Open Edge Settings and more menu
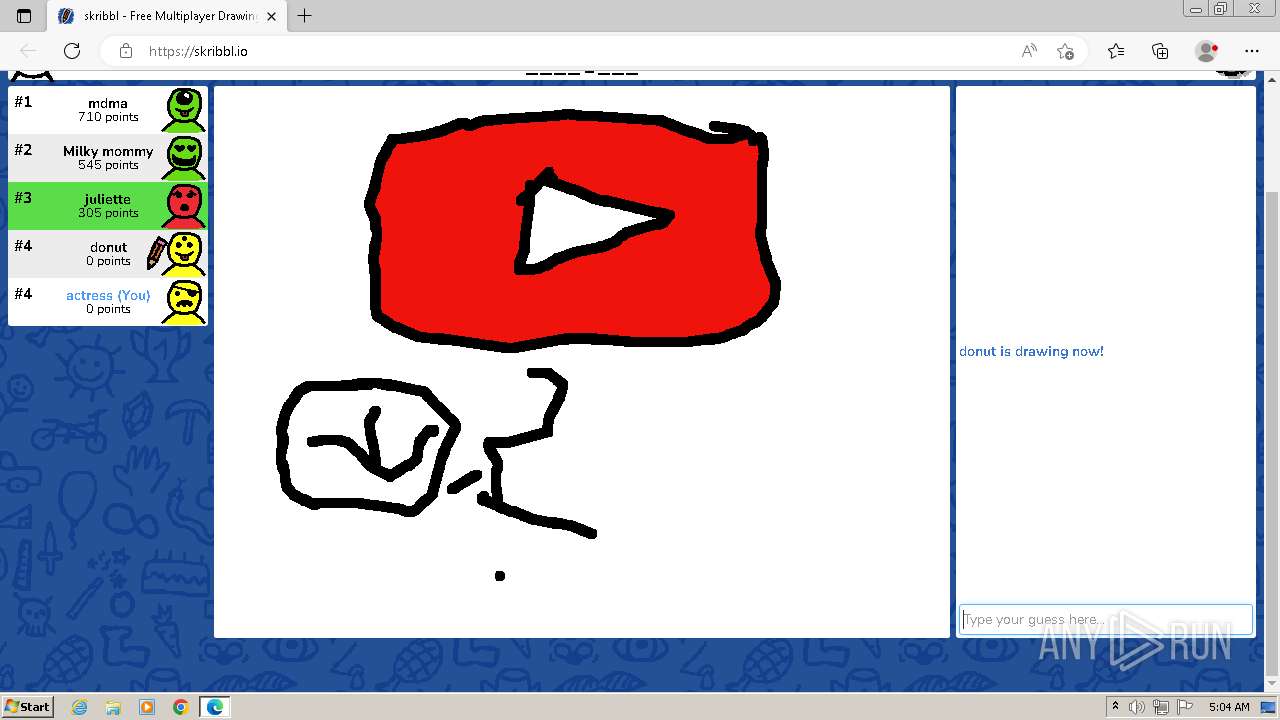This screenshot has width=1280, height=720. click(1252, 51)
